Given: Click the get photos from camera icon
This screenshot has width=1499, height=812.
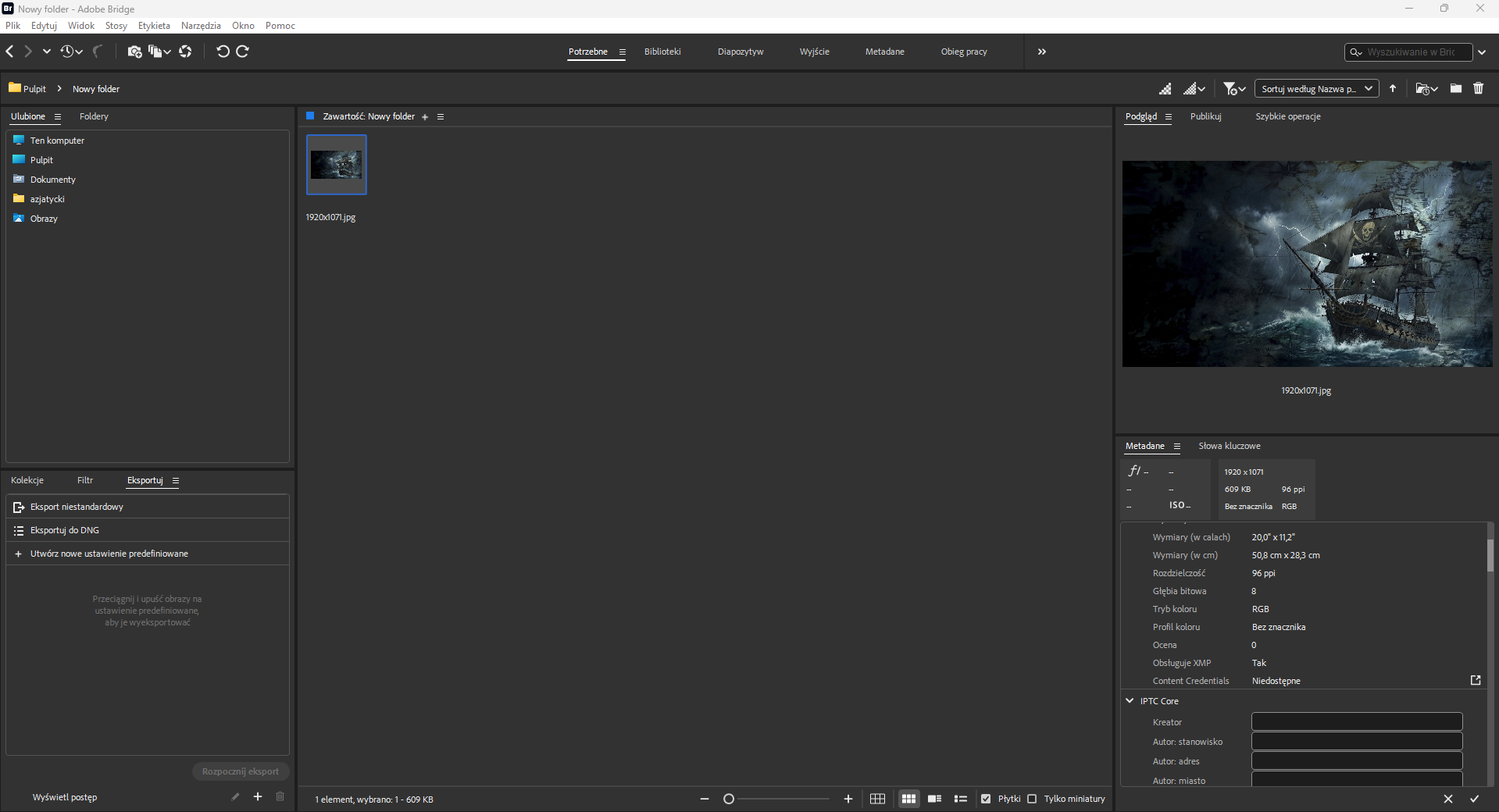Looking at the screenshot, I should click(134, 52).
